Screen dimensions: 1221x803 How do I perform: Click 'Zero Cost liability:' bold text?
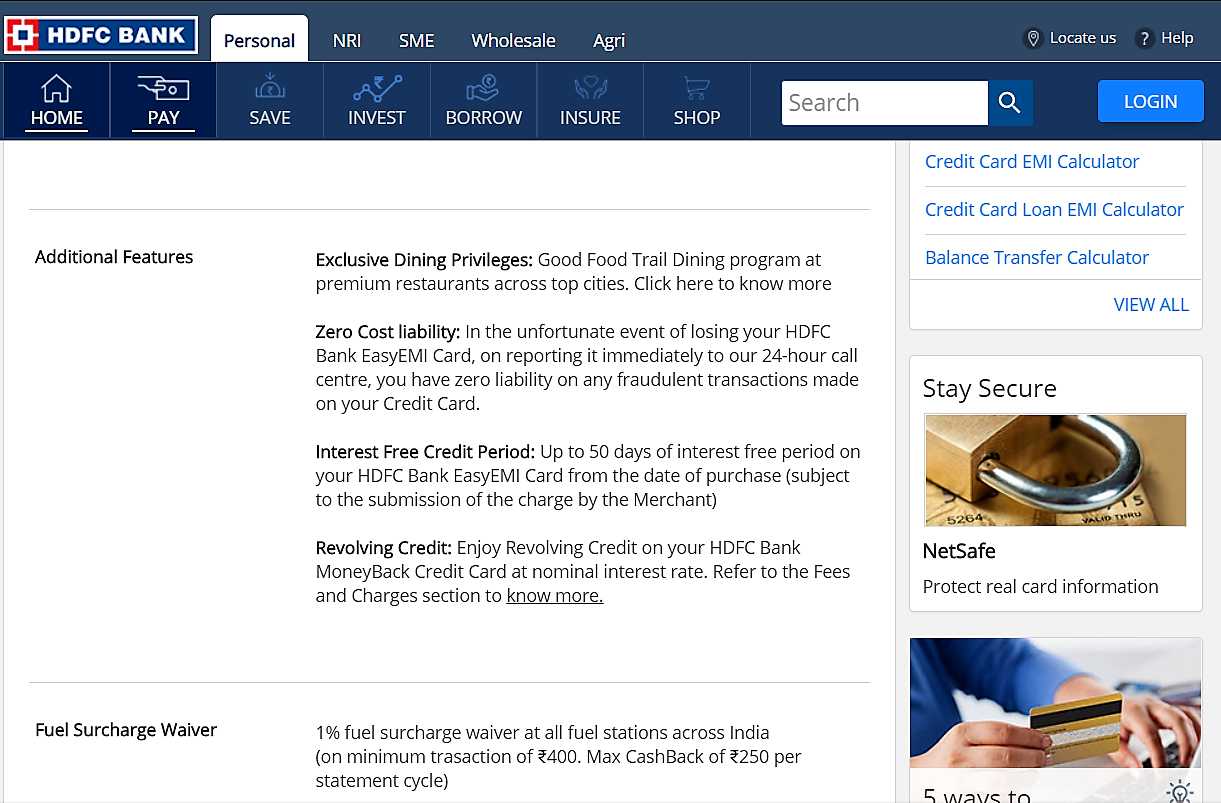click(388, 332)
